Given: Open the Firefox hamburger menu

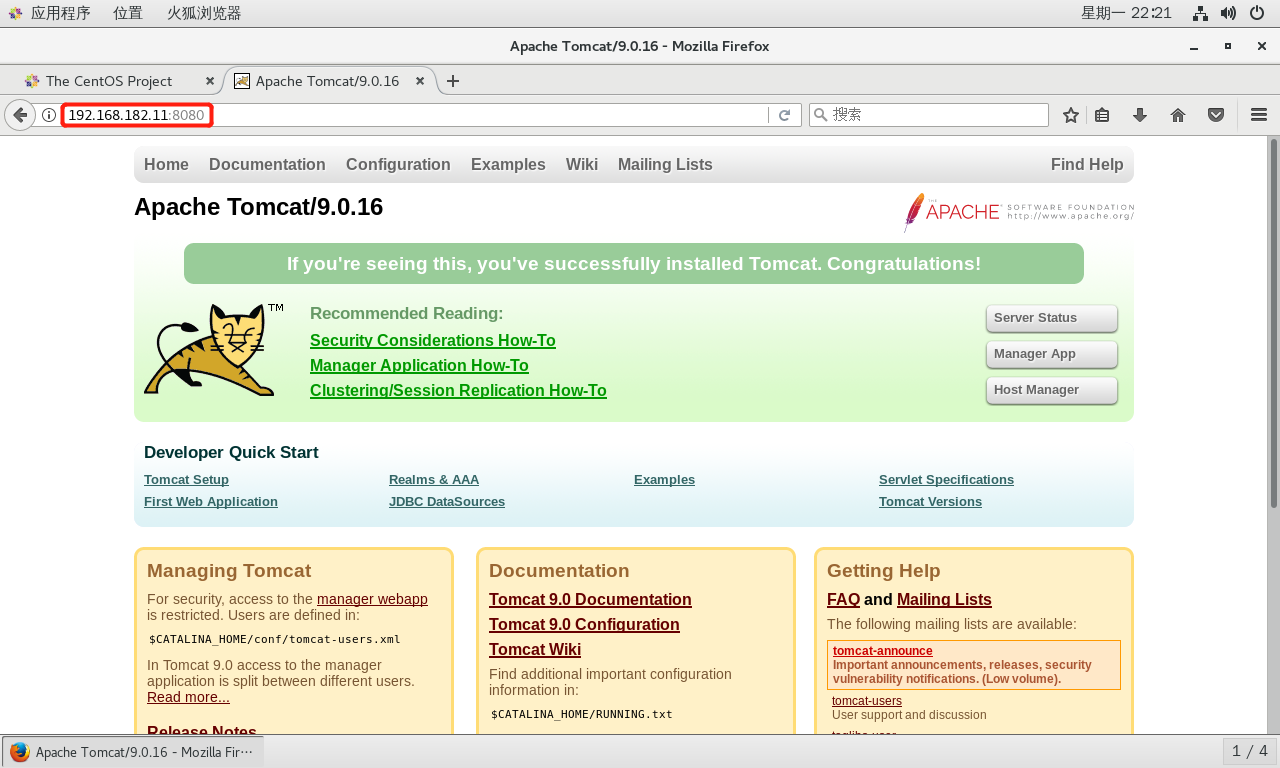Looking at the screenshot, I should point(1259,115).
